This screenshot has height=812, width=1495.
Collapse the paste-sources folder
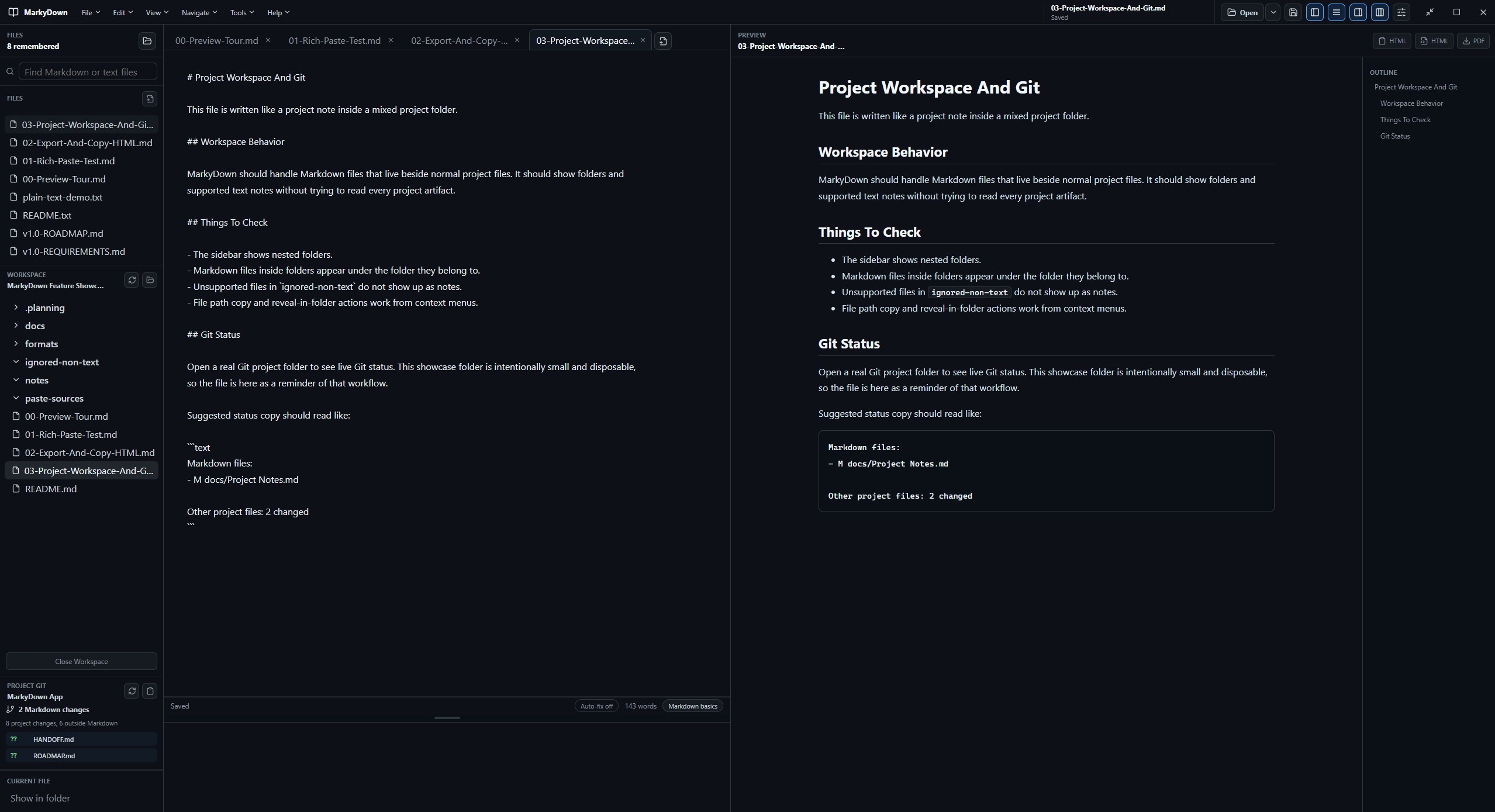point(16,398)
